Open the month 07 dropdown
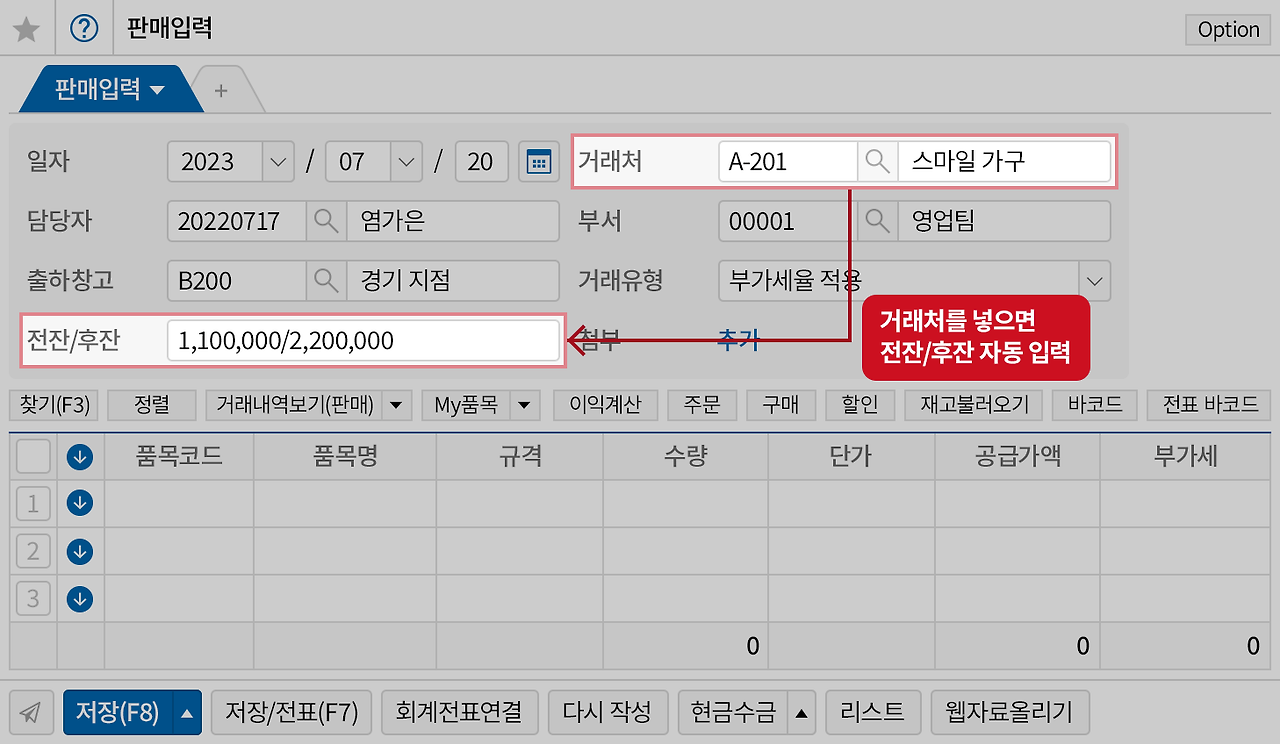 (x=405, y=162)
